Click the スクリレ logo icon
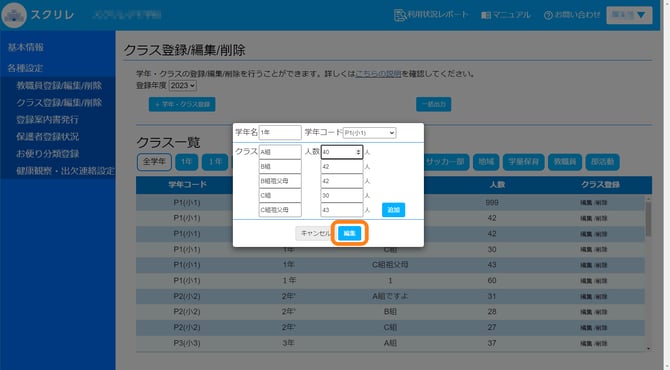 coord(14,15)
